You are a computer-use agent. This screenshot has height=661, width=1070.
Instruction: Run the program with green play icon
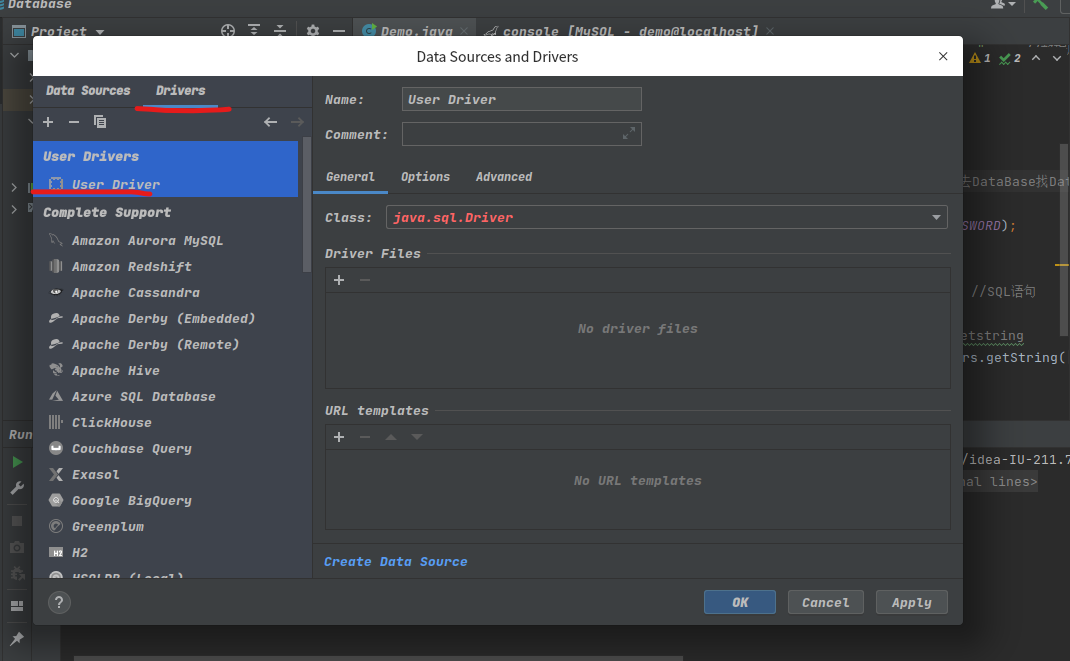[x=15, y=461]
